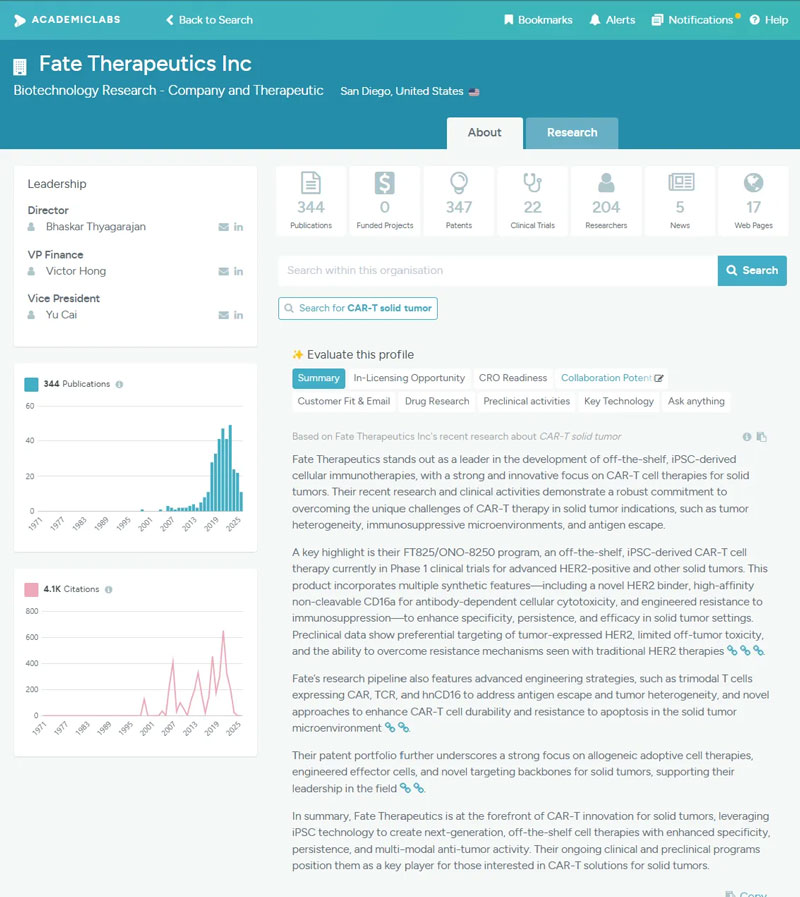Click the Victor Hong name

(x=76, y=271)
